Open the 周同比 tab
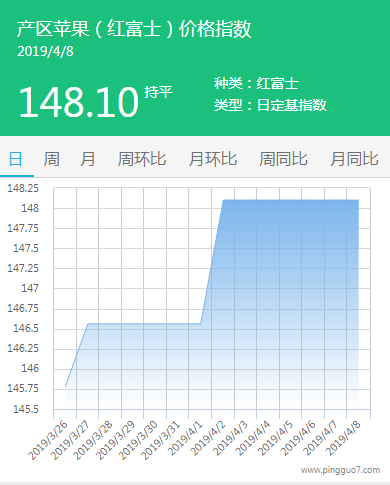390x485 pixels. click(x=284, y=159)
